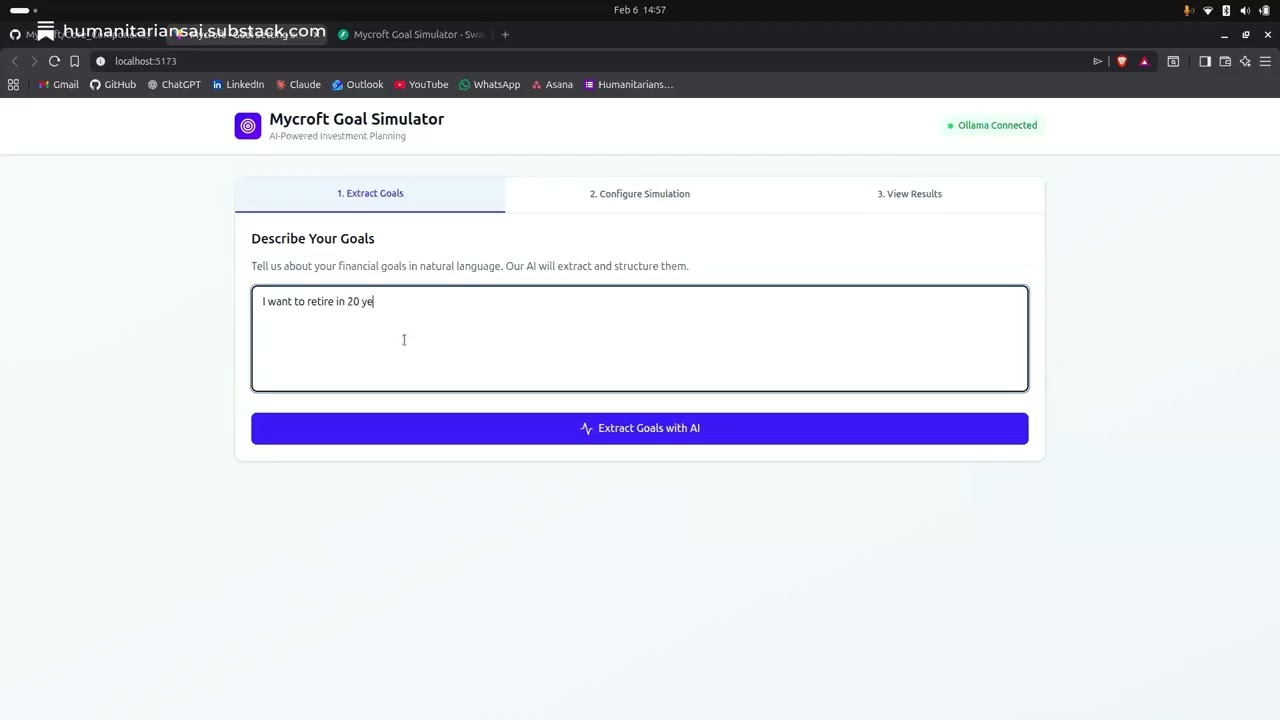Switch to 2. Configure Simulation tab
This screenshot has width=1280, height=720.
coord(640,194)
